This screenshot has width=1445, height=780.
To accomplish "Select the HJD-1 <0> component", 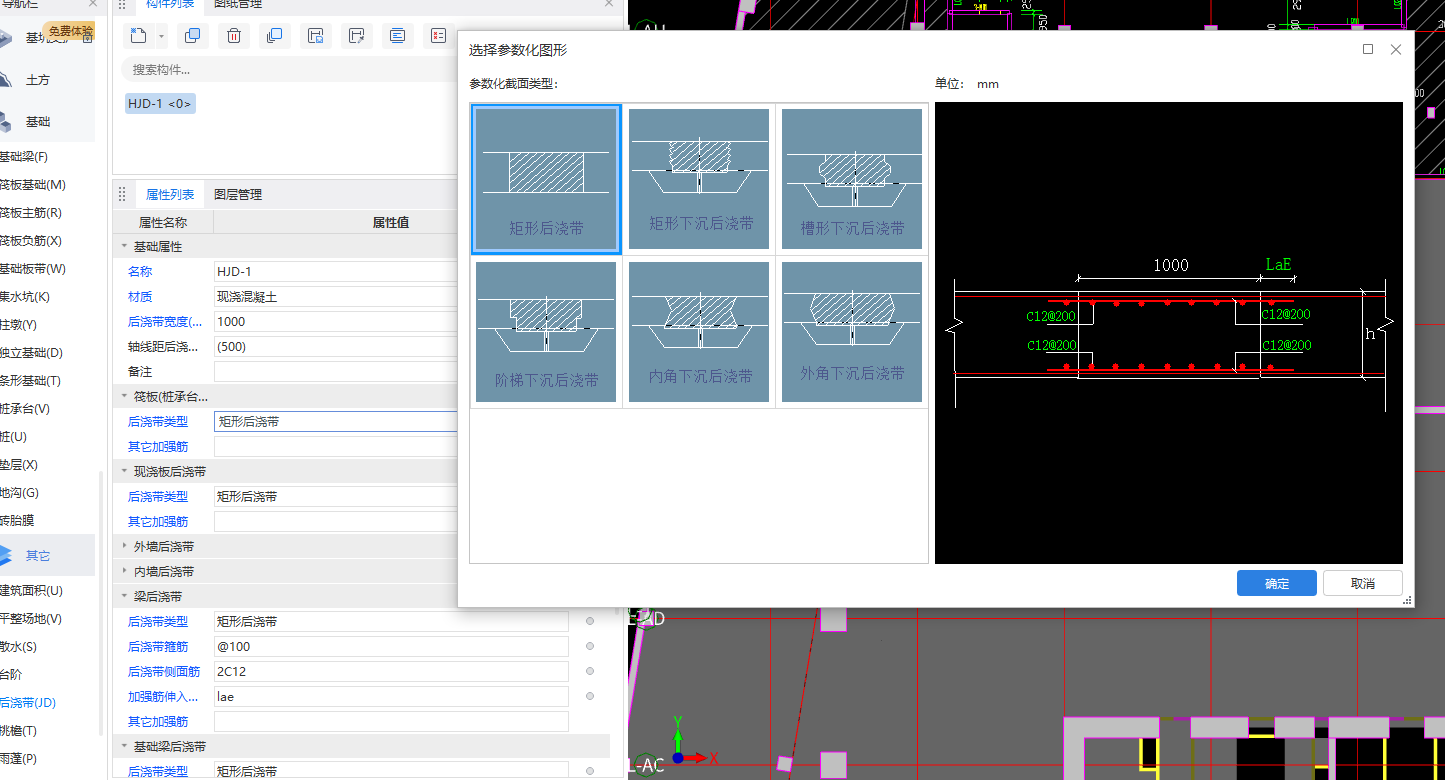I will tap(160, 103).
